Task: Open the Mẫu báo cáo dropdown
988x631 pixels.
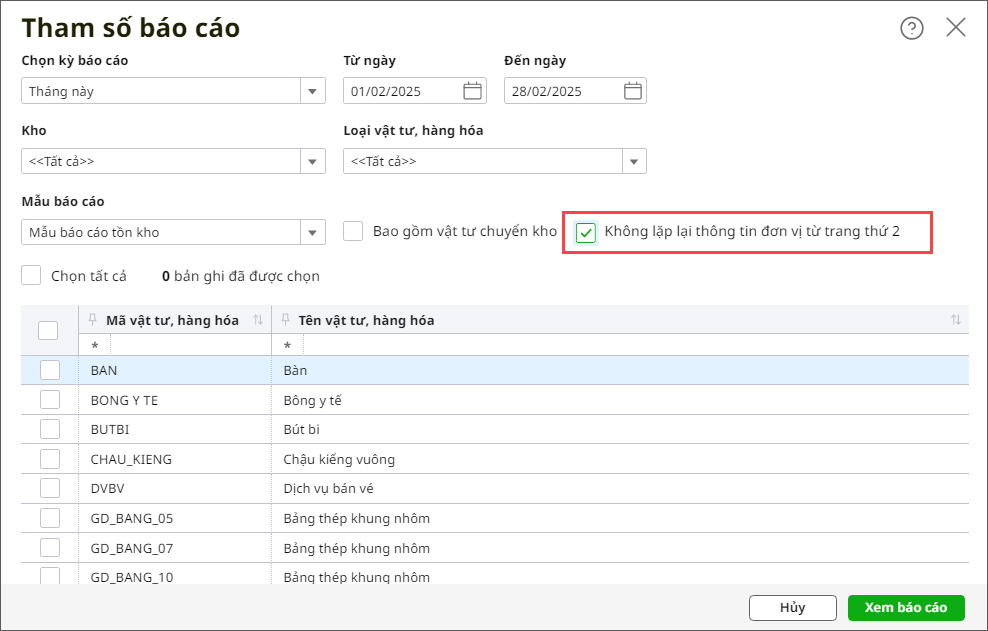Action: 313,232
